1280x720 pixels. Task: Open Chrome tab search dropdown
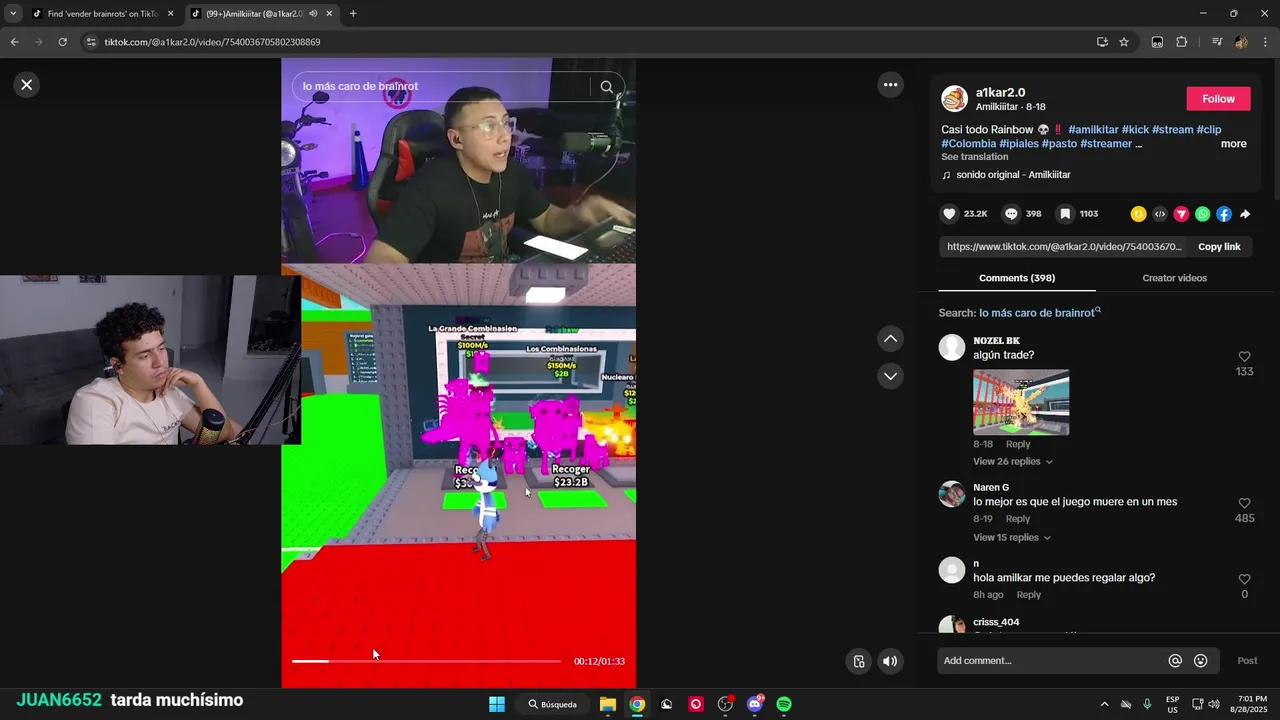[x=13, y=14]
